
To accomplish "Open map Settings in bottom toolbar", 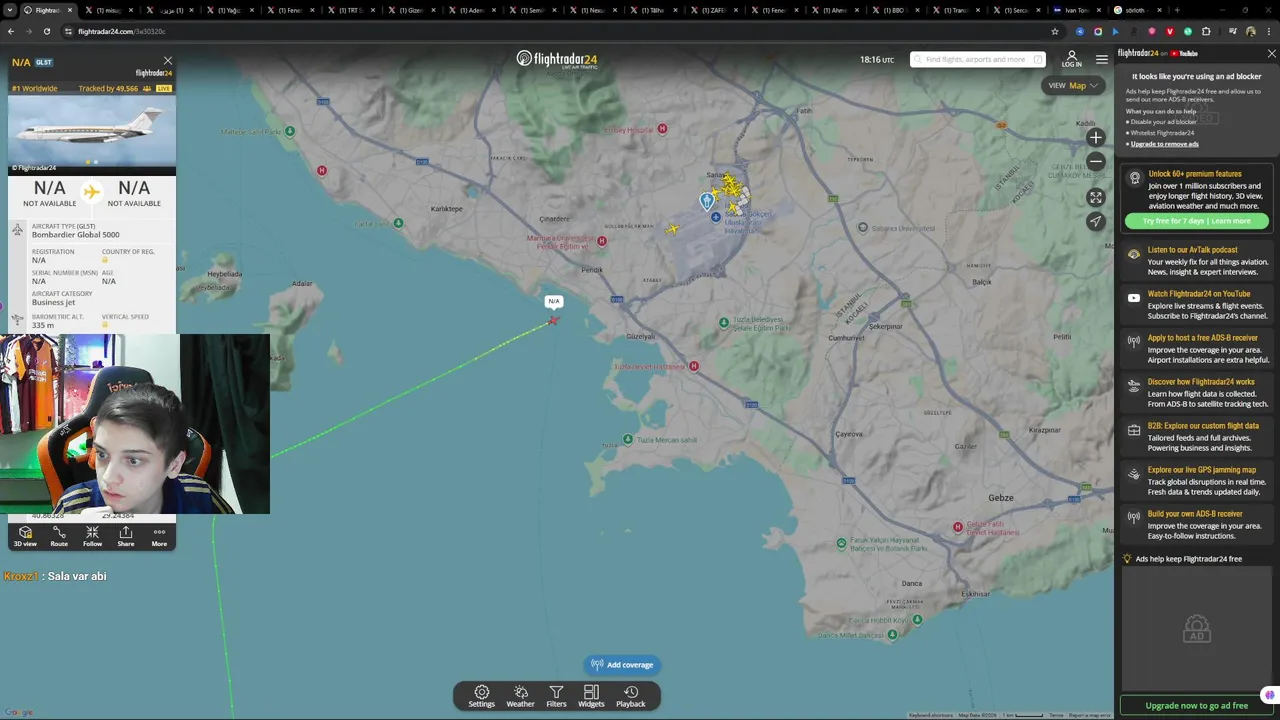I will pos(481,696).
